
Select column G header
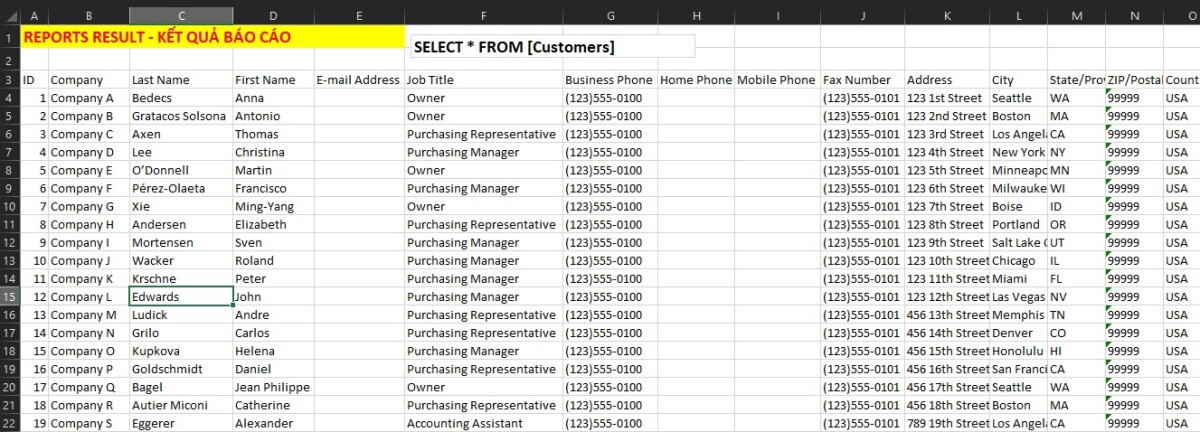tap(610, 16)
